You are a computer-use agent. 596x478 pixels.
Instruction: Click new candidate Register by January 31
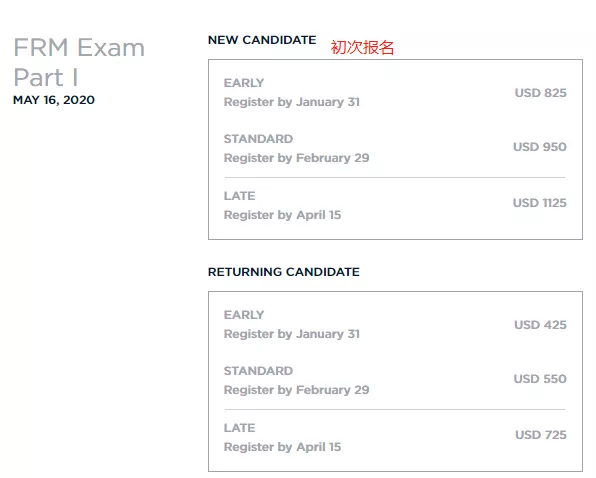pyautogui.click(x=292, y=102)
